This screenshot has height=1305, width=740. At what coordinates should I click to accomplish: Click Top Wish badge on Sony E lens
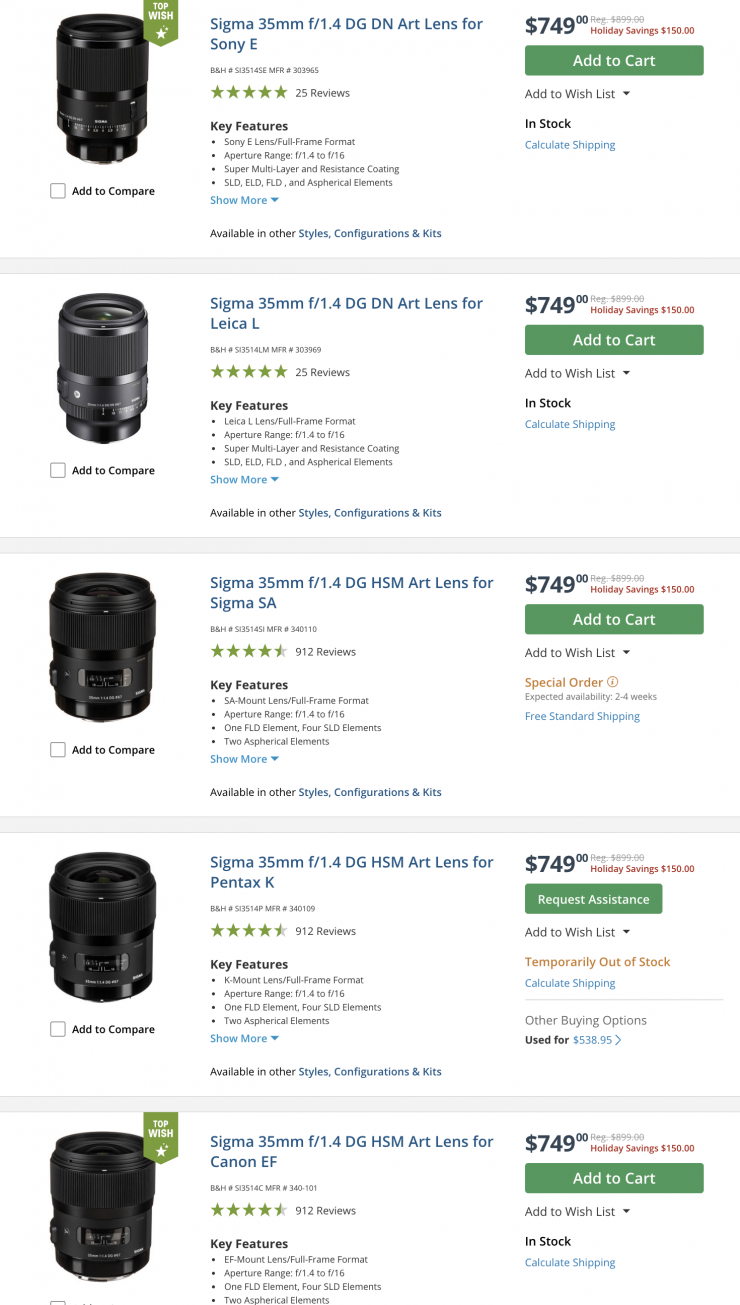(x=161, y=21)
